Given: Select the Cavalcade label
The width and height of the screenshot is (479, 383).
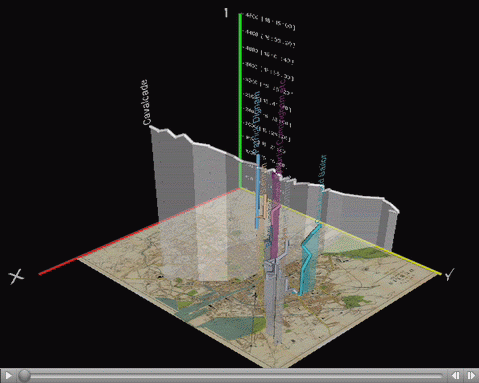Looking at the screenshot, I should pyautogui.click(x=146, y=102).
